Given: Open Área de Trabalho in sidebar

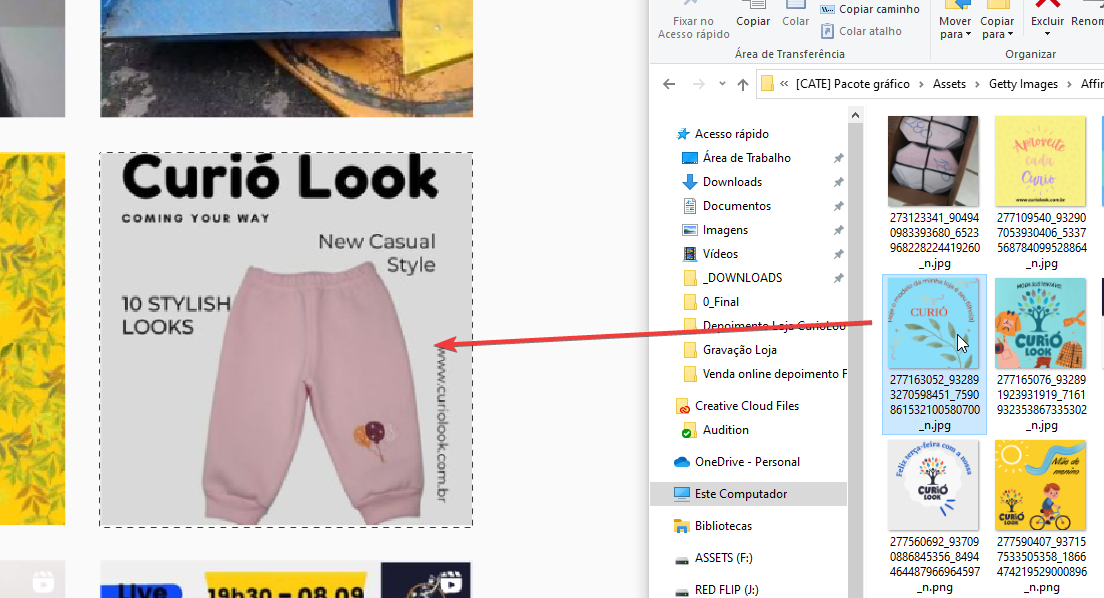Looking at the screenshot, I should (x=746, y=158).
